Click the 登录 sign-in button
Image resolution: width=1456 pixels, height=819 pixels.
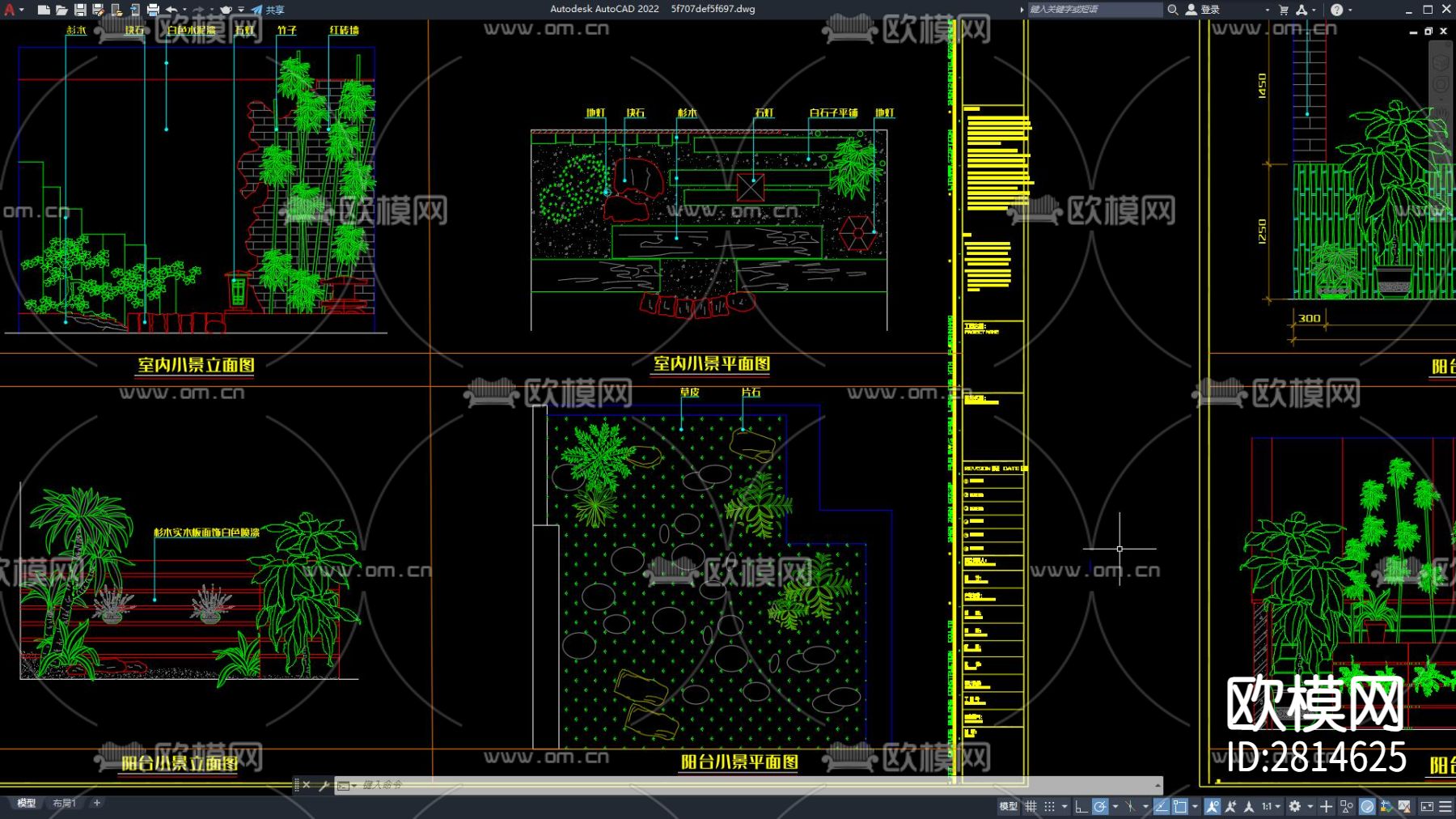point(1203,10)
